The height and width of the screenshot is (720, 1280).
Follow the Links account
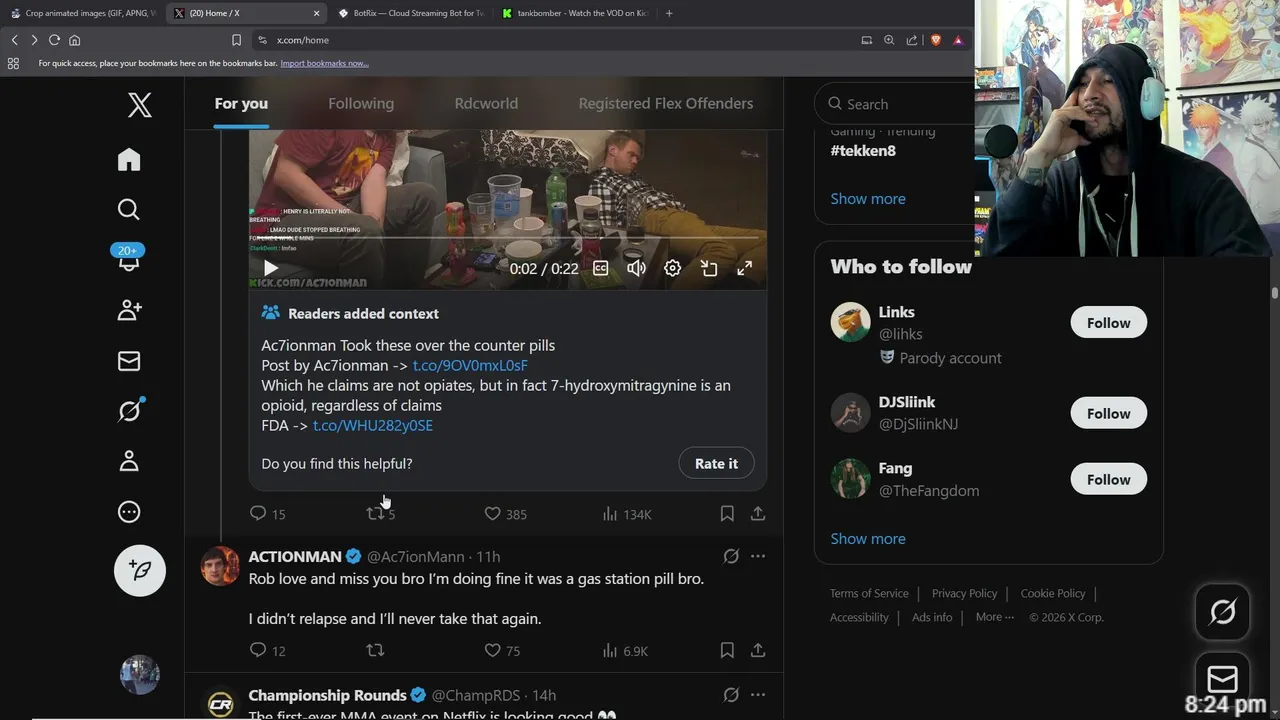[x=1108, y=323]
